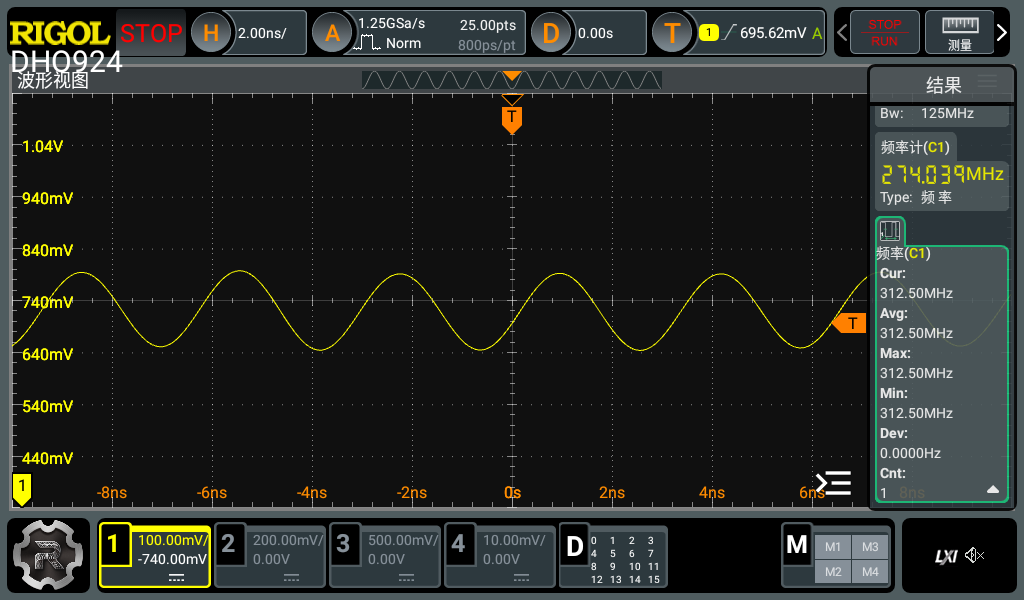Expand the side menu list icon
Viewport: 1024px width, 600px height.
click(x=833, y=483)
